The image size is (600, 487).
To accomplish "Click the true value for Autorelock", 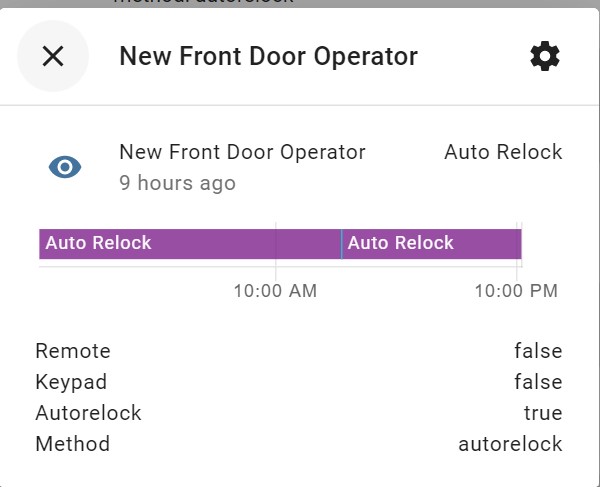I will click(x=543, y=413).
